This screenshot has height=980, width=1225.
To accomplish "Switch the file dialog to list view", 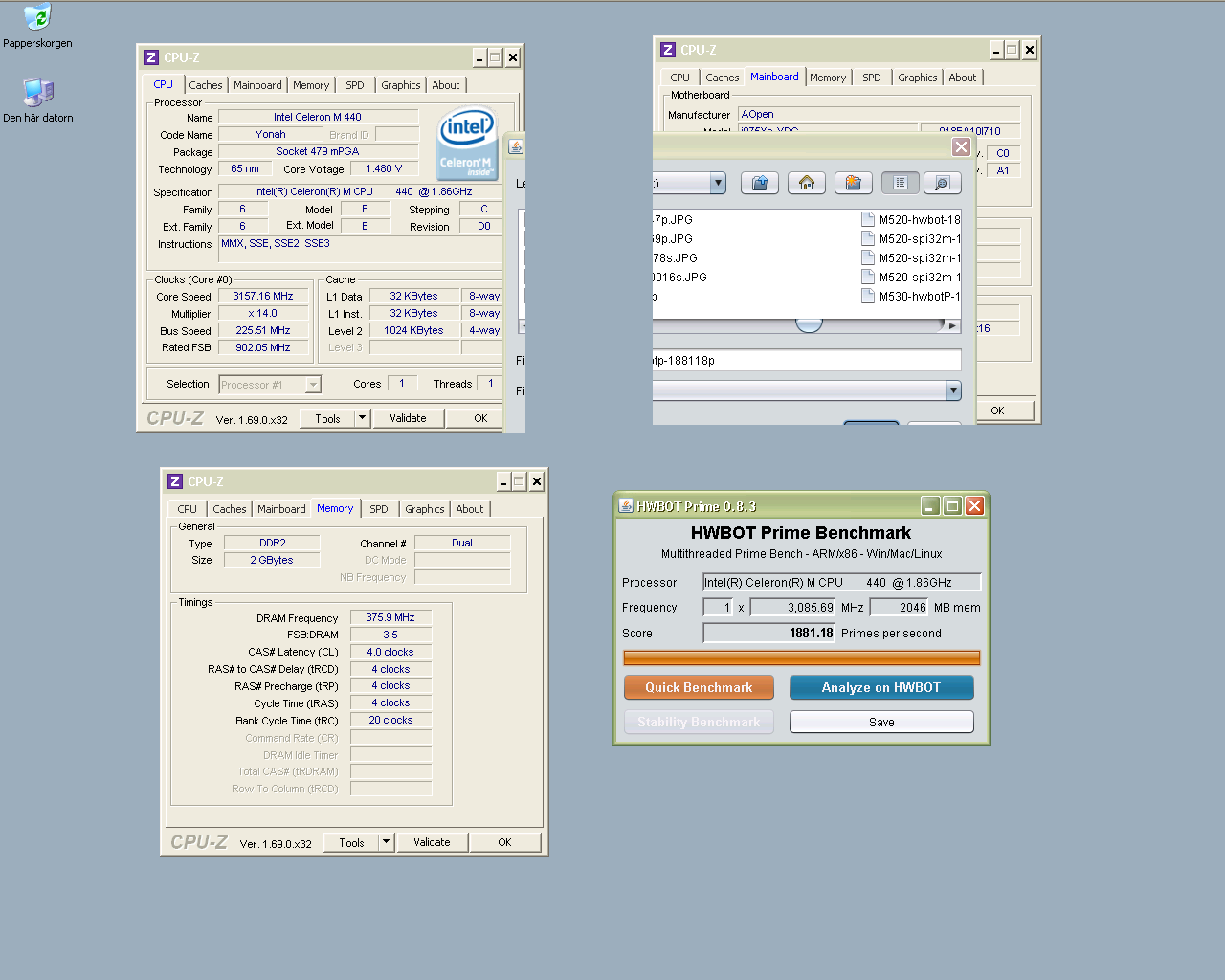I will click(x=901, y=183).
